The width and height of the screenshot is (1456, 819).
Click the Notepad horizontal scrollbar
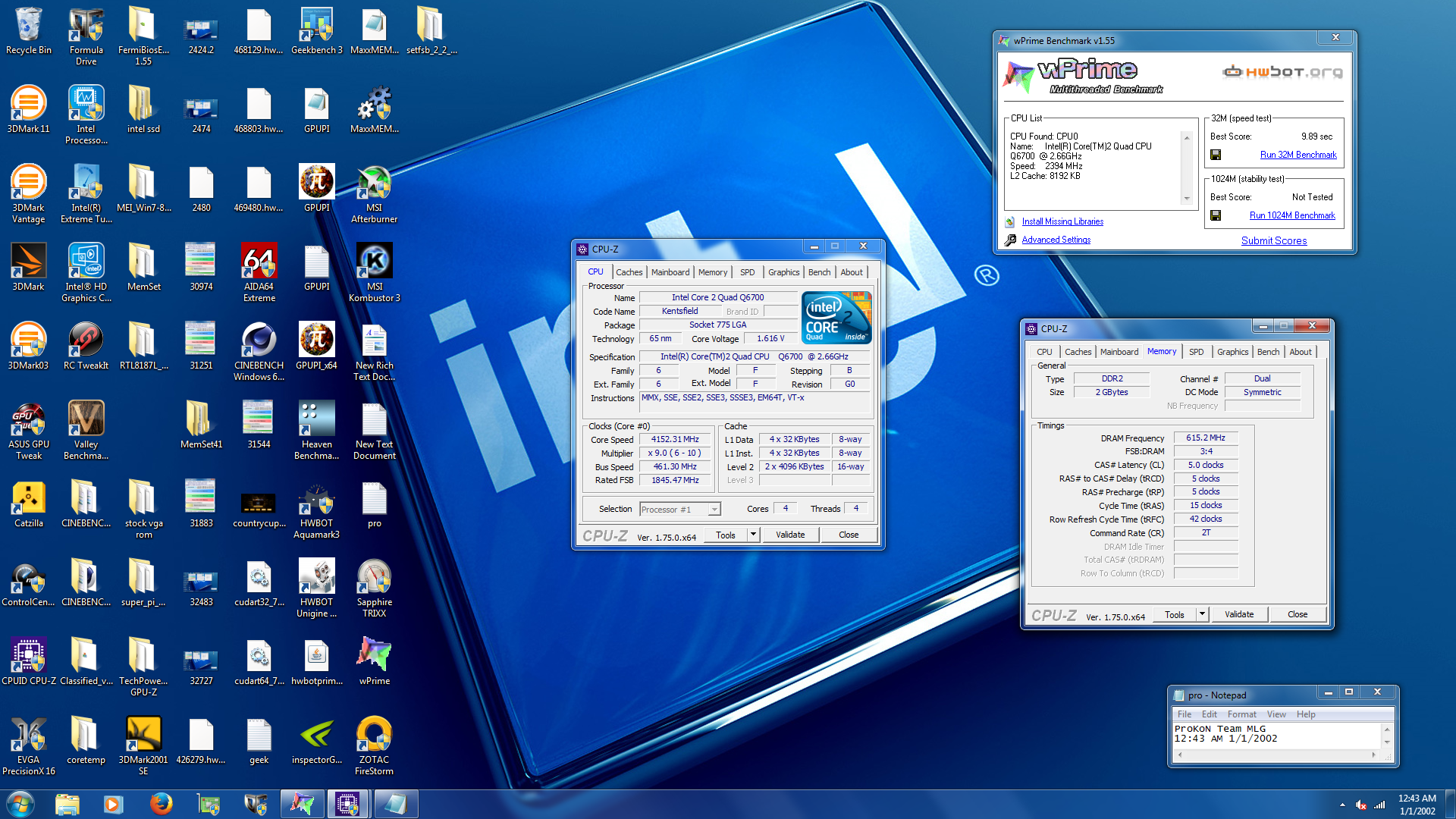click(1277, 755)
